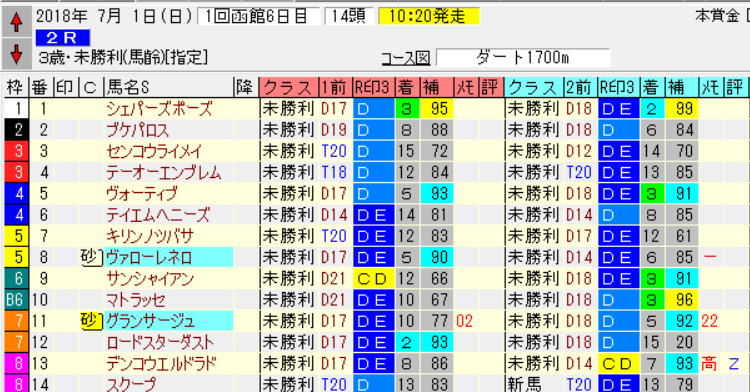Click the yellow CD cell in デンコウエルドラド row
750x392 pixels.
point(618,363)
